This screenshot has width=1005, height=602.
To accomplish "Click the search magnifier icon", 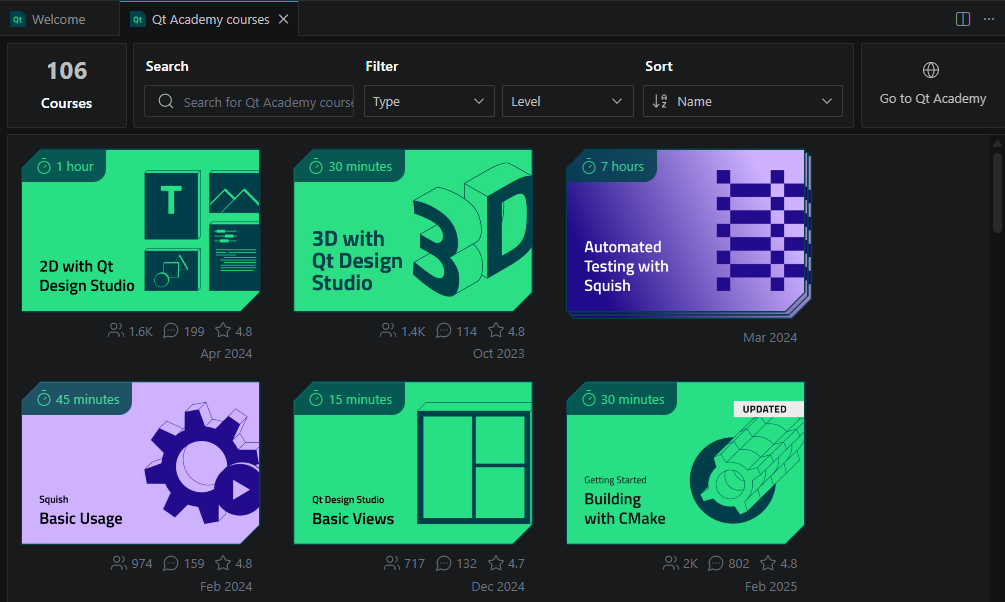I will click(165, 101).
